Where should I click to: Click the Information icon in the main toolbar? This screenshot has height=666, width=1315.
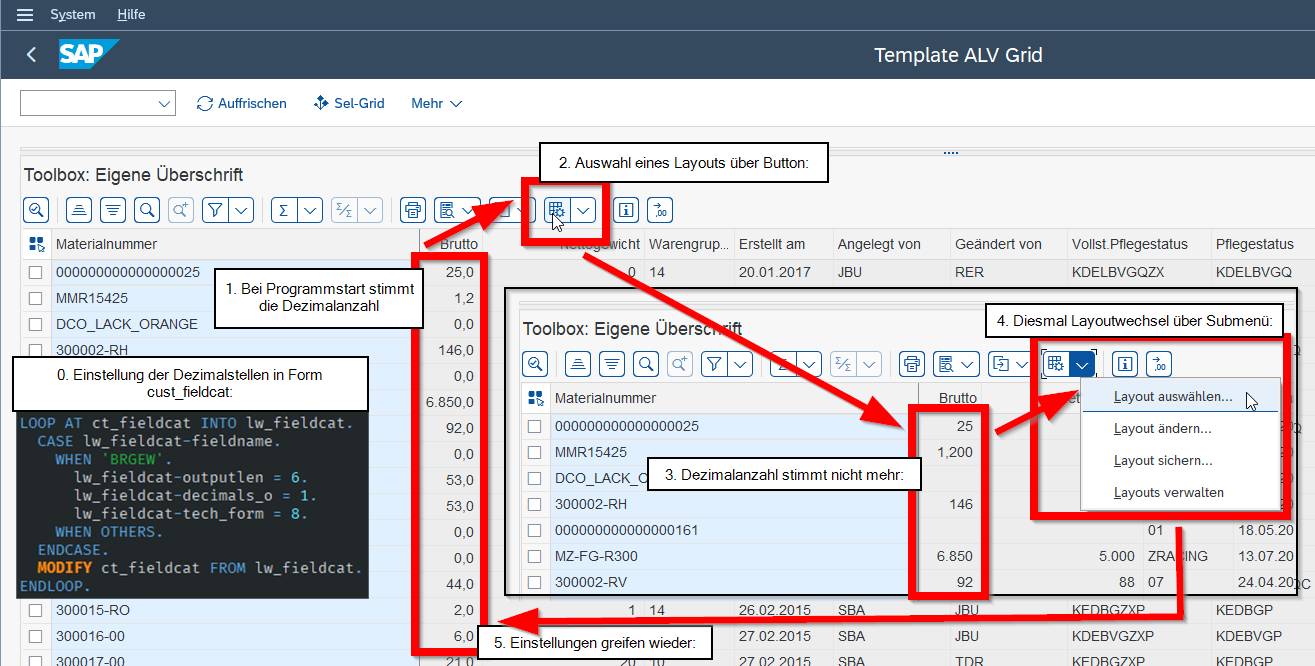627,210
